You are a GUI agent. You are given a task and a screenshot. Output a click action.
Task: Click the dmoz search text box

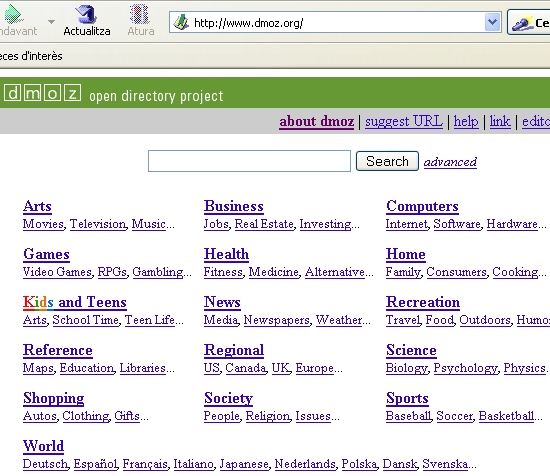[x=249, y=161]
